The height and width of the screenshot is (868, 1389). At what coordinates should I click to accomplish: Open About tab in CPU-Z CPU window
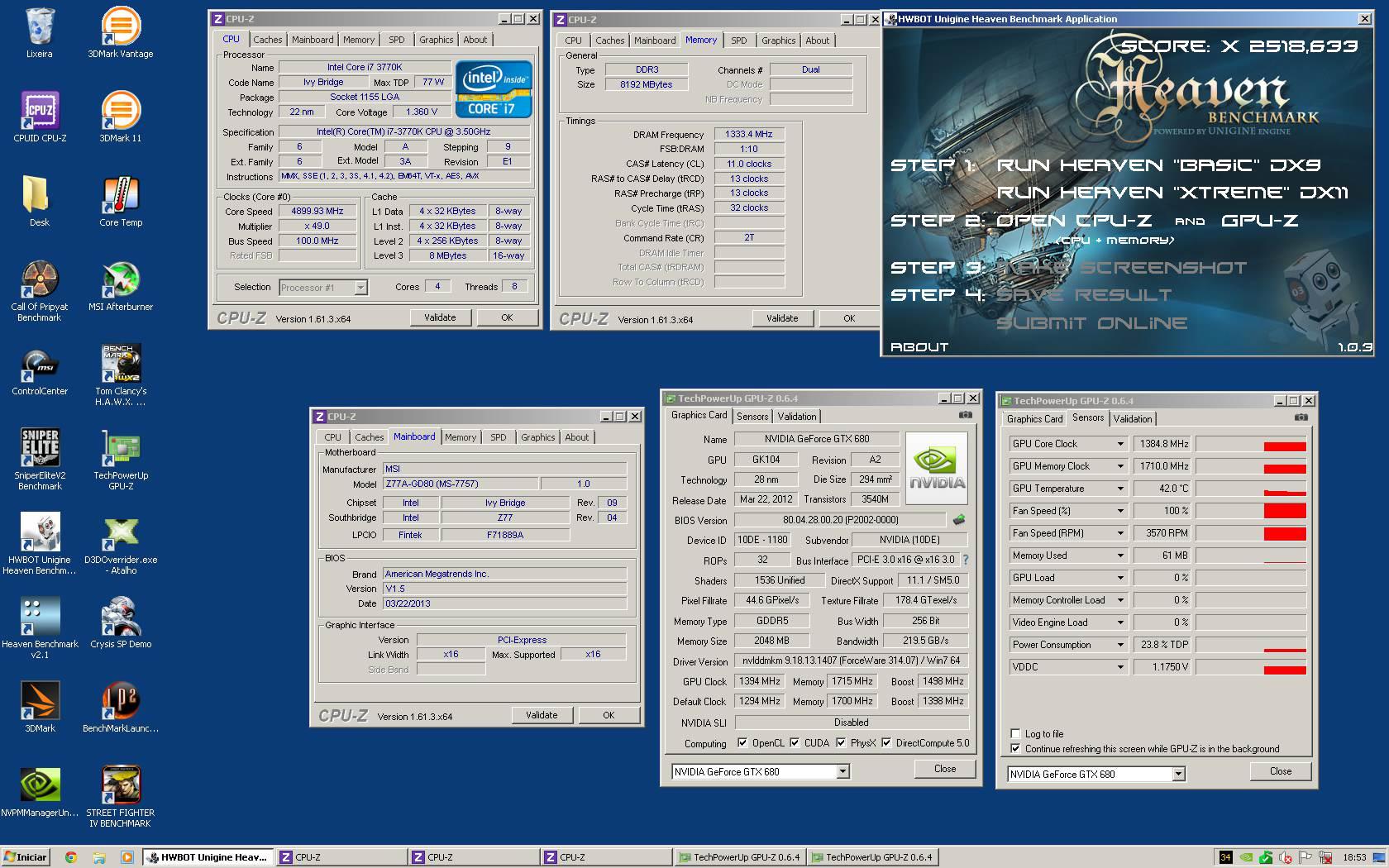[475, 40]
